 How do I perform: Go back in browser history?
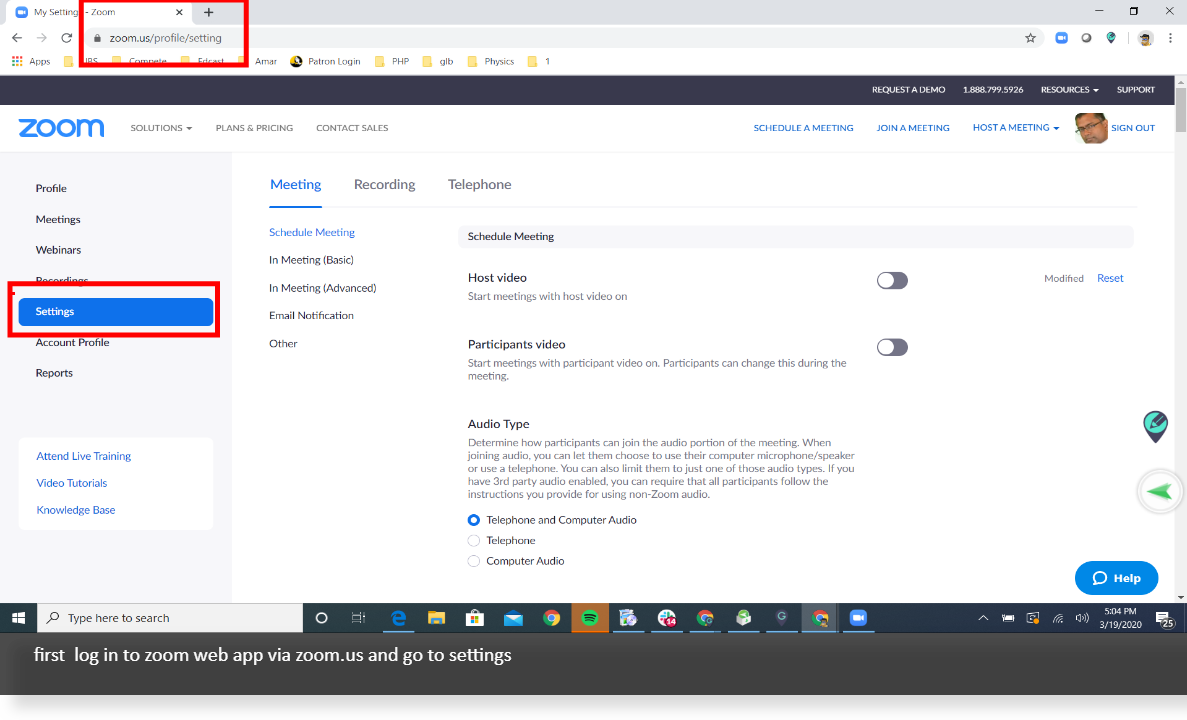(17, 38)
